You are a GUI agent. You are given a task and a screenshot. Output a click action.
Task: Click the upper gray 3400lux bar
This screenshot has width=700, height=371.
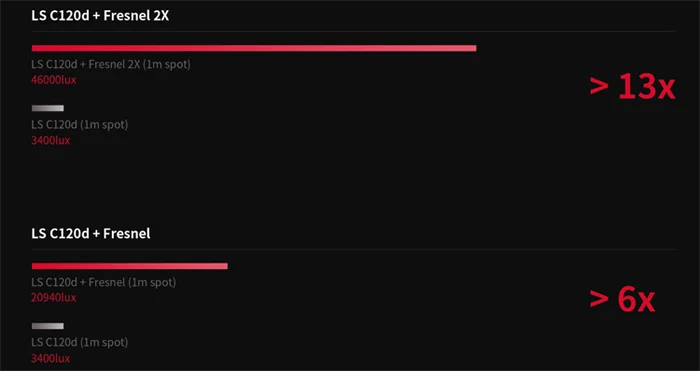[x=48, y=108]
